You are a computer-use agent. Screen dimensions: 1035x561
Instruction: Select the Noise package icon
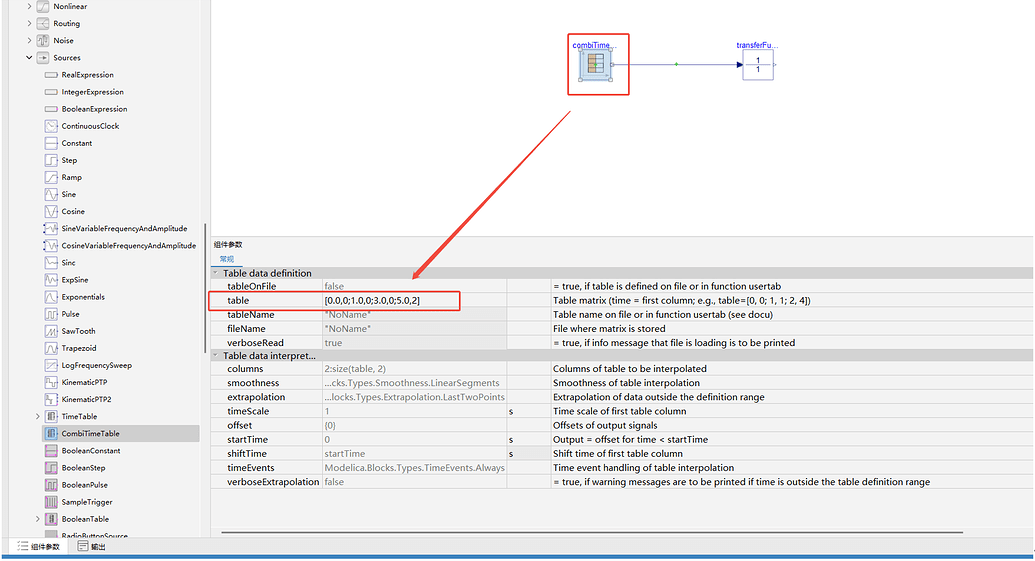click(x=43, y=41)
